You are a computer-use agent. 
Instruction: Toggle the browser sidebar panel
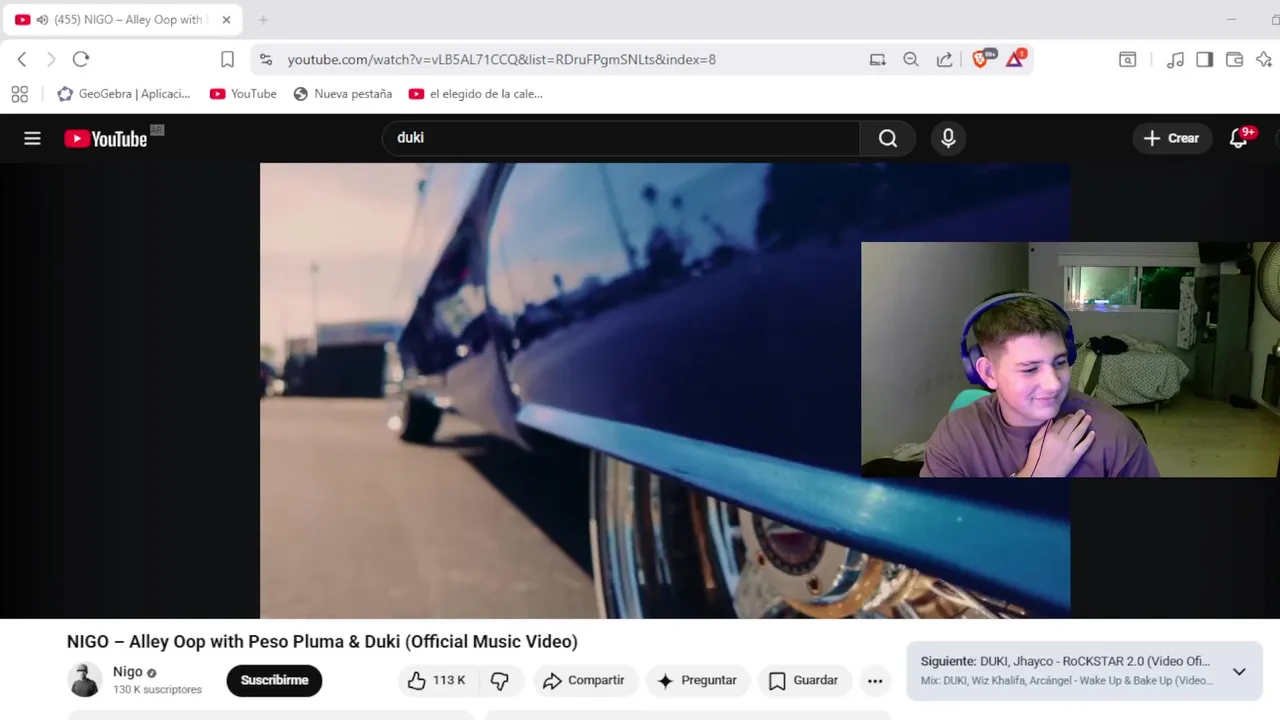click(1205, 59)
